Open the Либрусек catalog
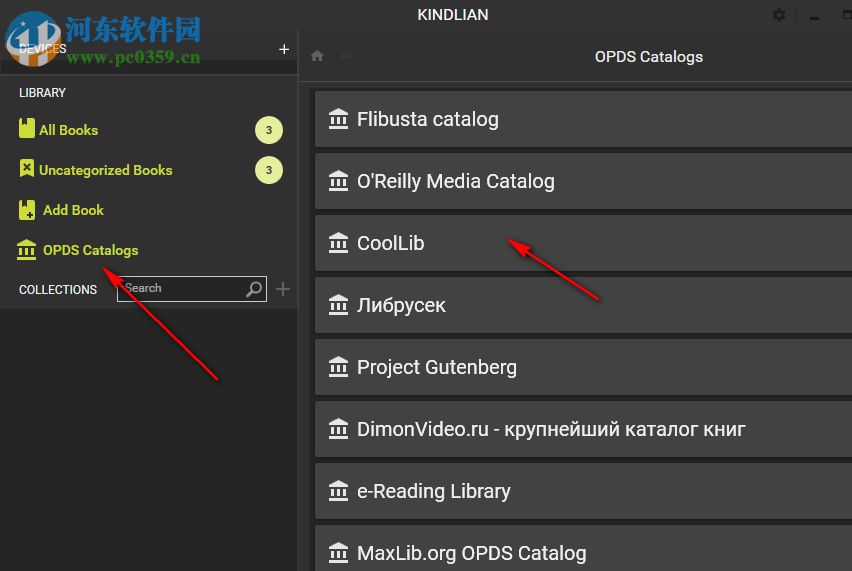The height and width of the screenshot is (571, 852). [583, 305]
